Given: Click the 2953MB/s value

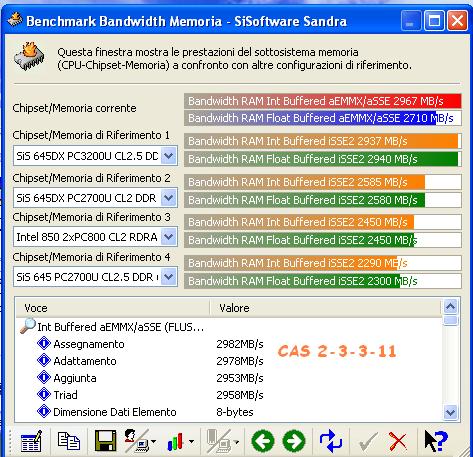Looking at the screenshot, I should point(240,378).
